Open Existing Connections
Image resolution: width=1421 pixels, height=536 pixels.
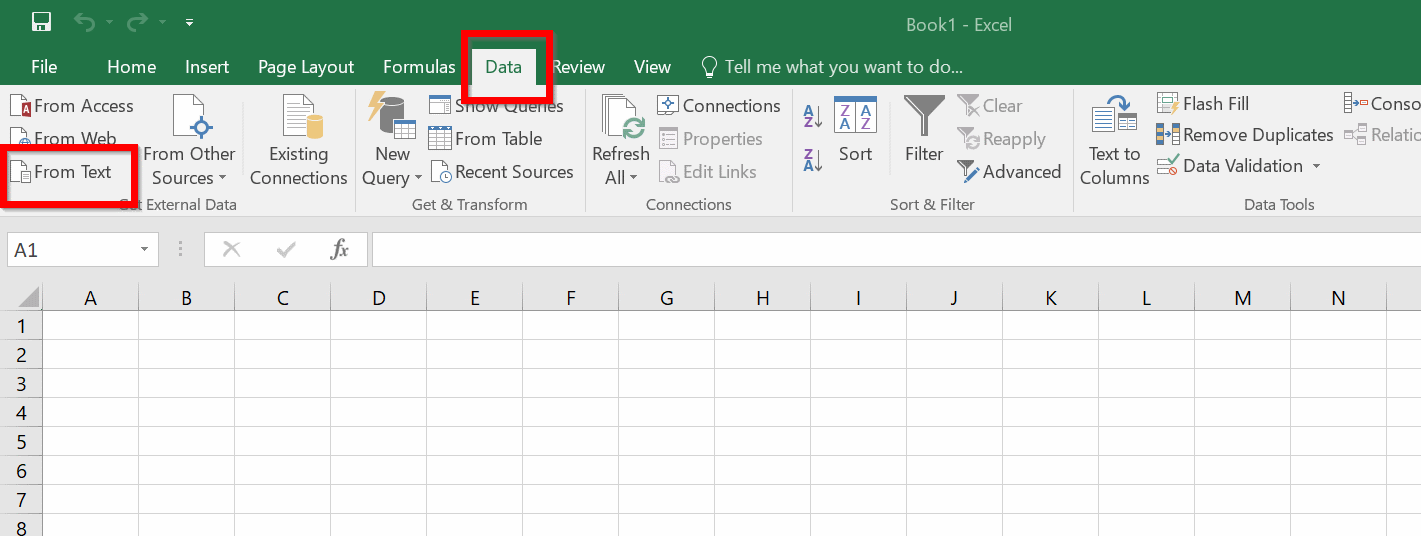(x=298, y=140)
